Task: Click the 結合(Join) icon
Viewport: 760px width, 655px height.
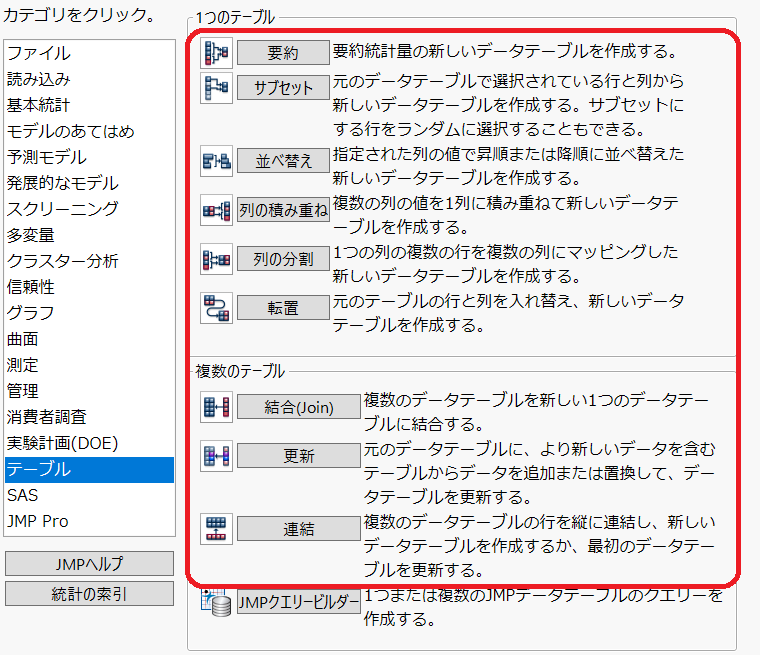Action: (216, 407)
